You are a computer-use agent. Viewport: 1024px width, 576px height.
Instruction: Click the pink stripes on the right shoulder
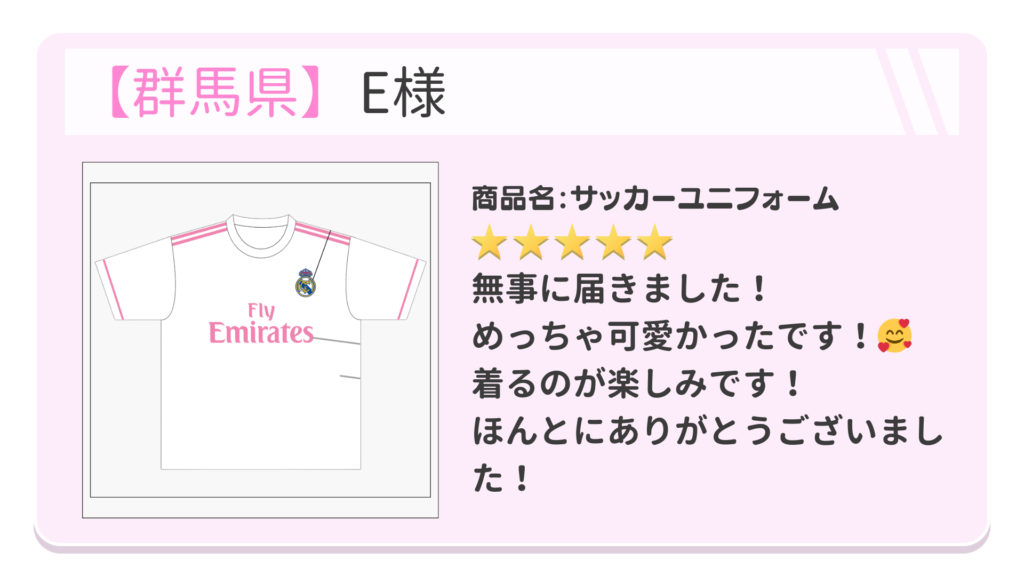322,234
